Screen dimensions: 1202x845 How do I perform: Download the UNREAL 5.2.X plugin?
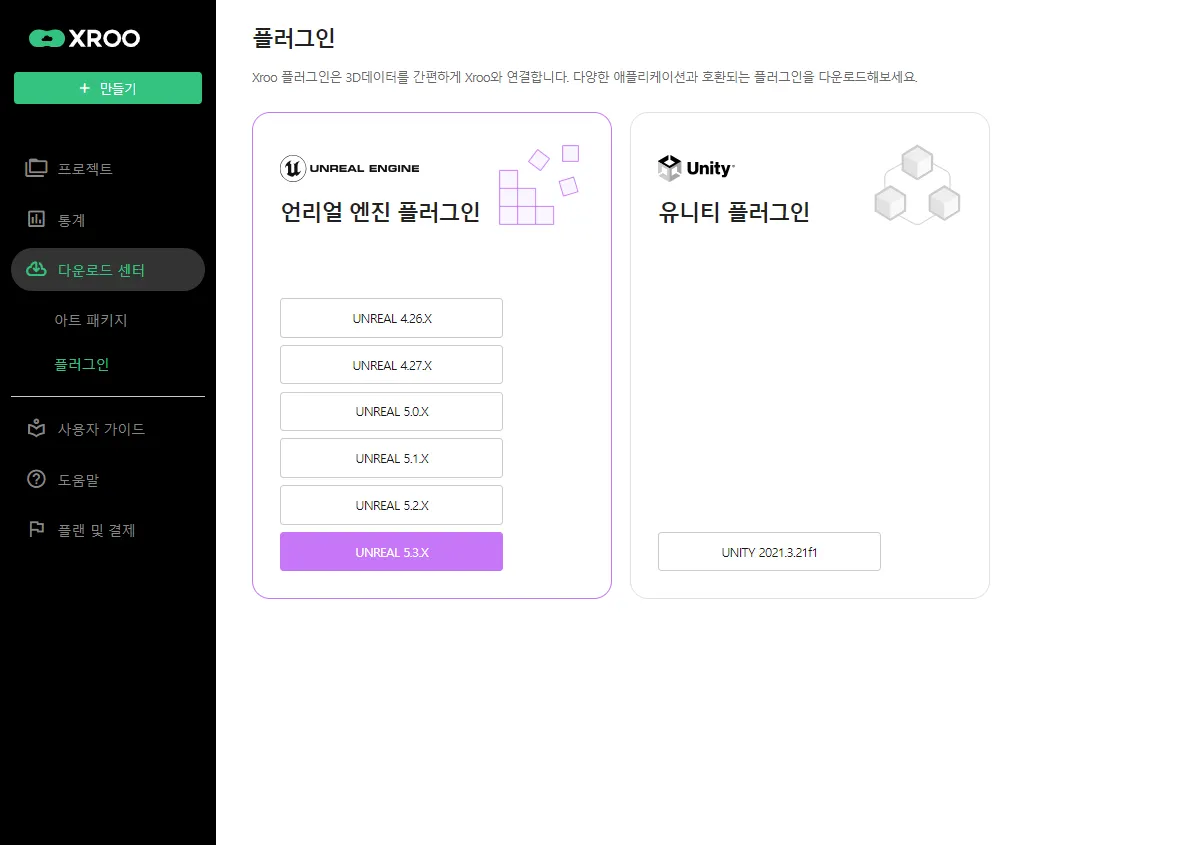tap(391, 506)
